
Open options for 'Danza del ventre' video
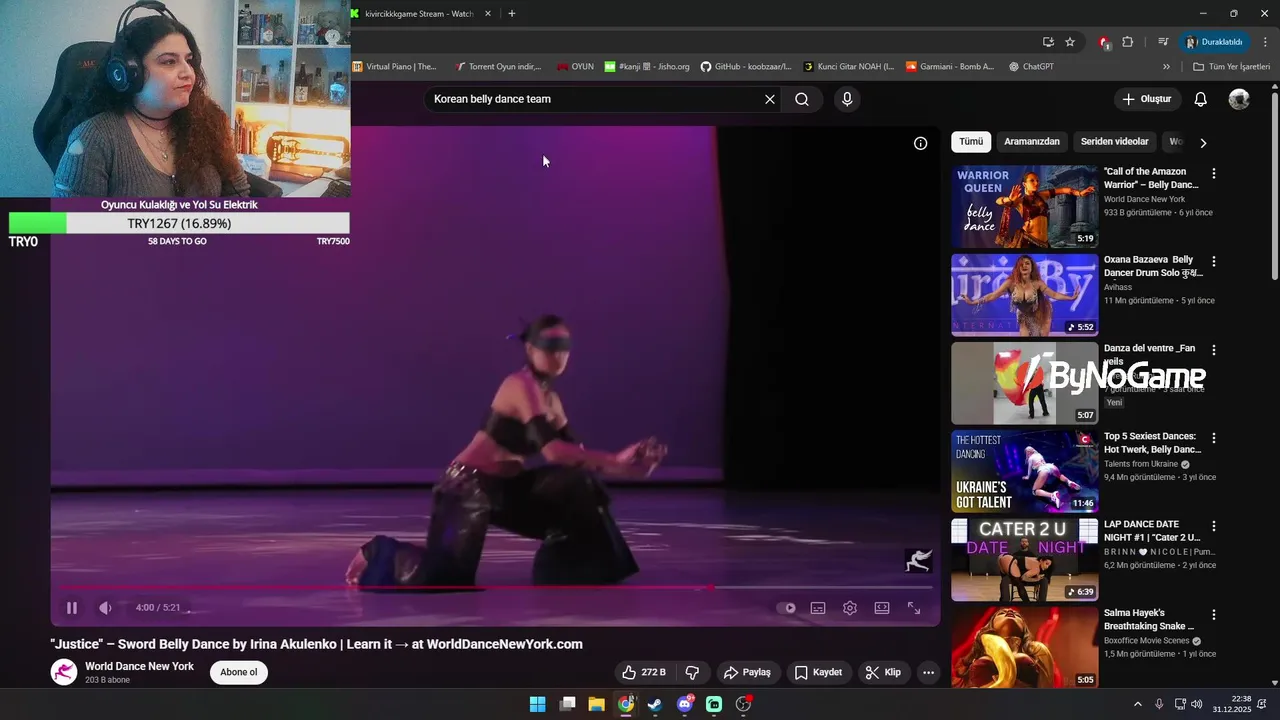coord(1214,350)
